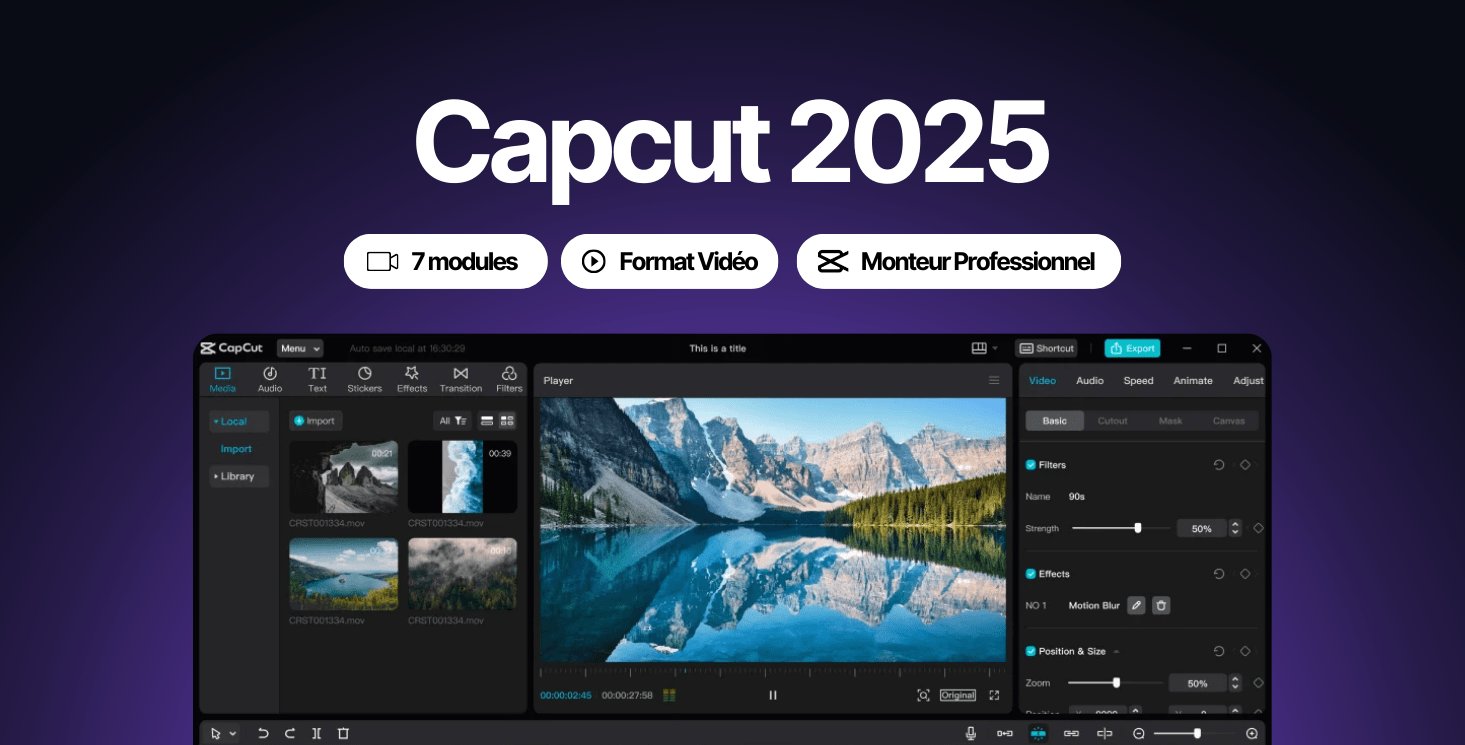
Task: Click the audio level meter icon in Player
Action: click(x=669, y=695)
